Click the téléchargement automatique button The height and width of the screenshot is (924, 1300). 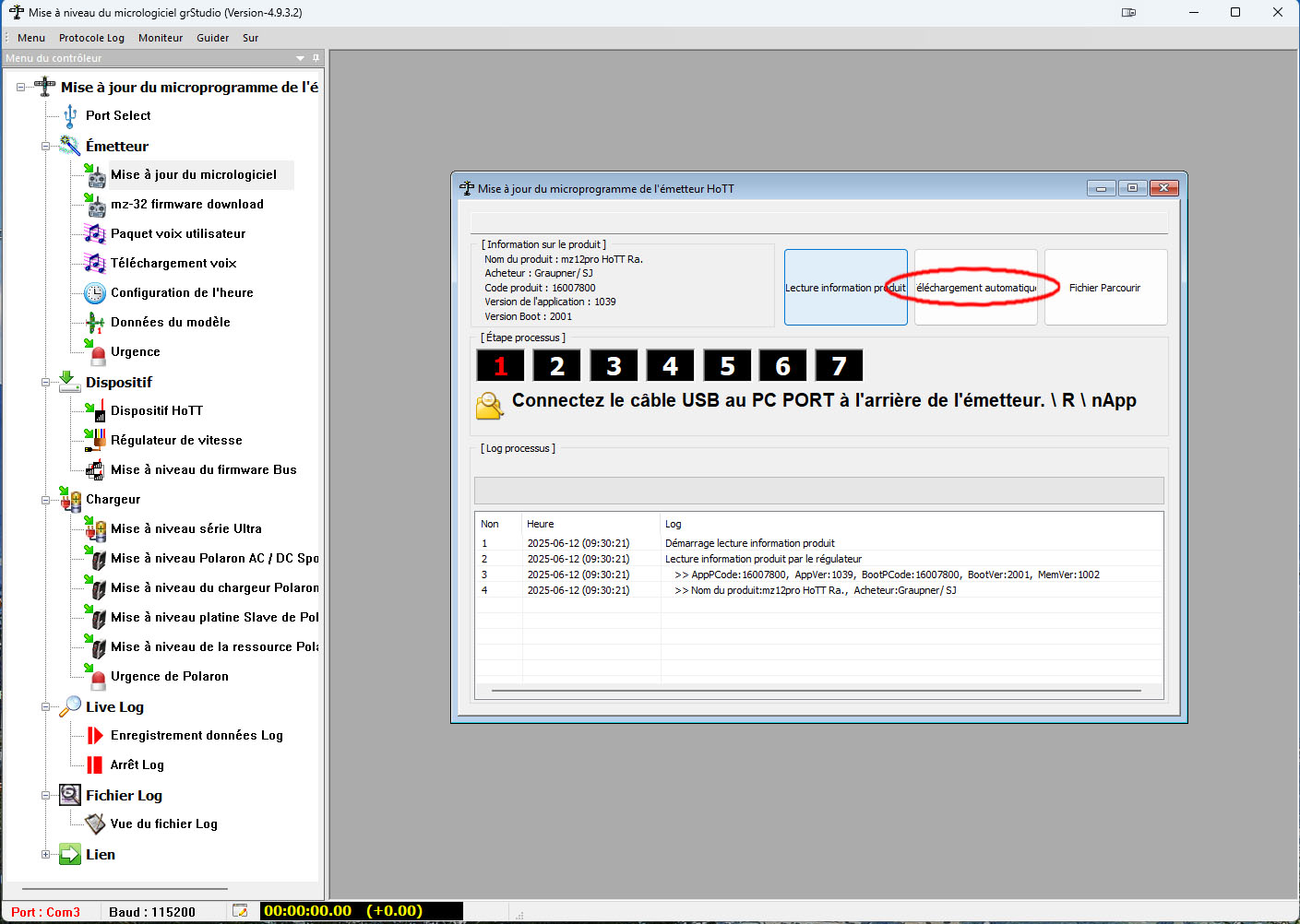click(x=975, y=288)
